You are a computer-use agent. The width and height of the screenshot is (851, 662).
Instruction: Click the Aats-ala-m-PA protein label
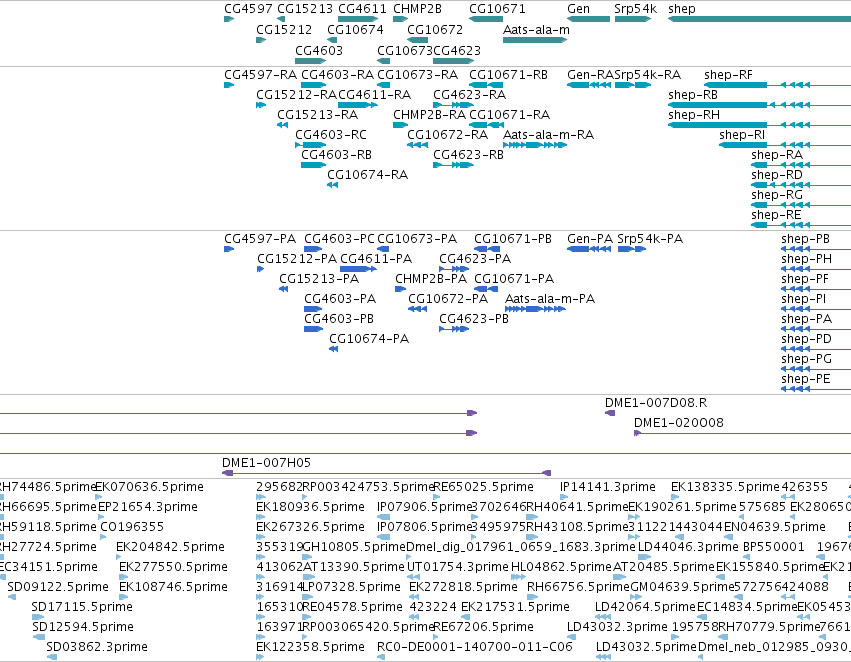click(x=550, y=300)
